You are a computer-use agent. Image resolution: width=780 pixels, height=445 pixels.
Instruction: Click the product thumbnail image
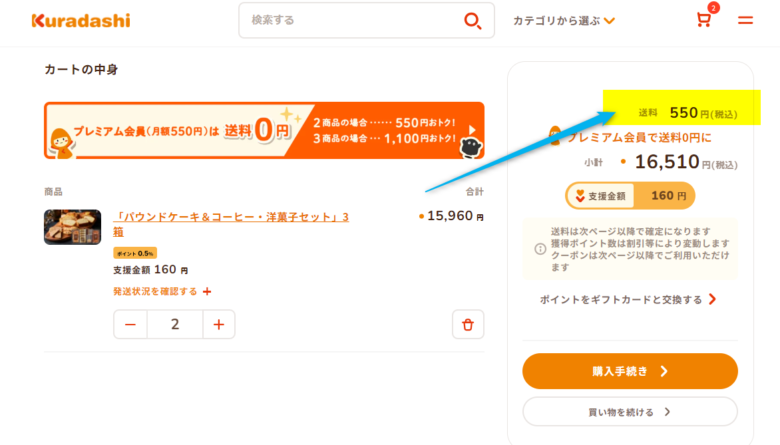tap(72, 227)
